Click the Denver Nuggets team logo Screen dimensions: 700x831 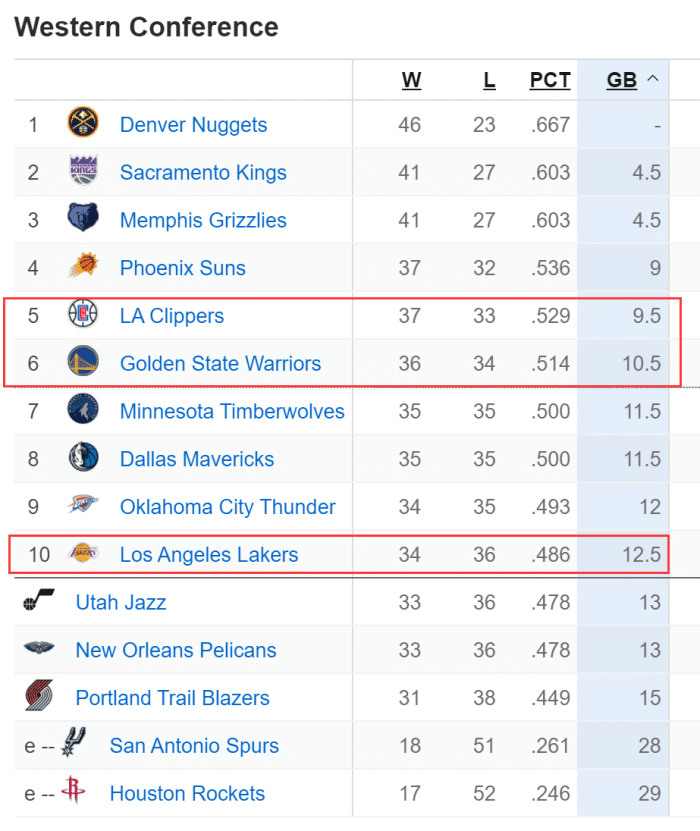coord(83,124)
